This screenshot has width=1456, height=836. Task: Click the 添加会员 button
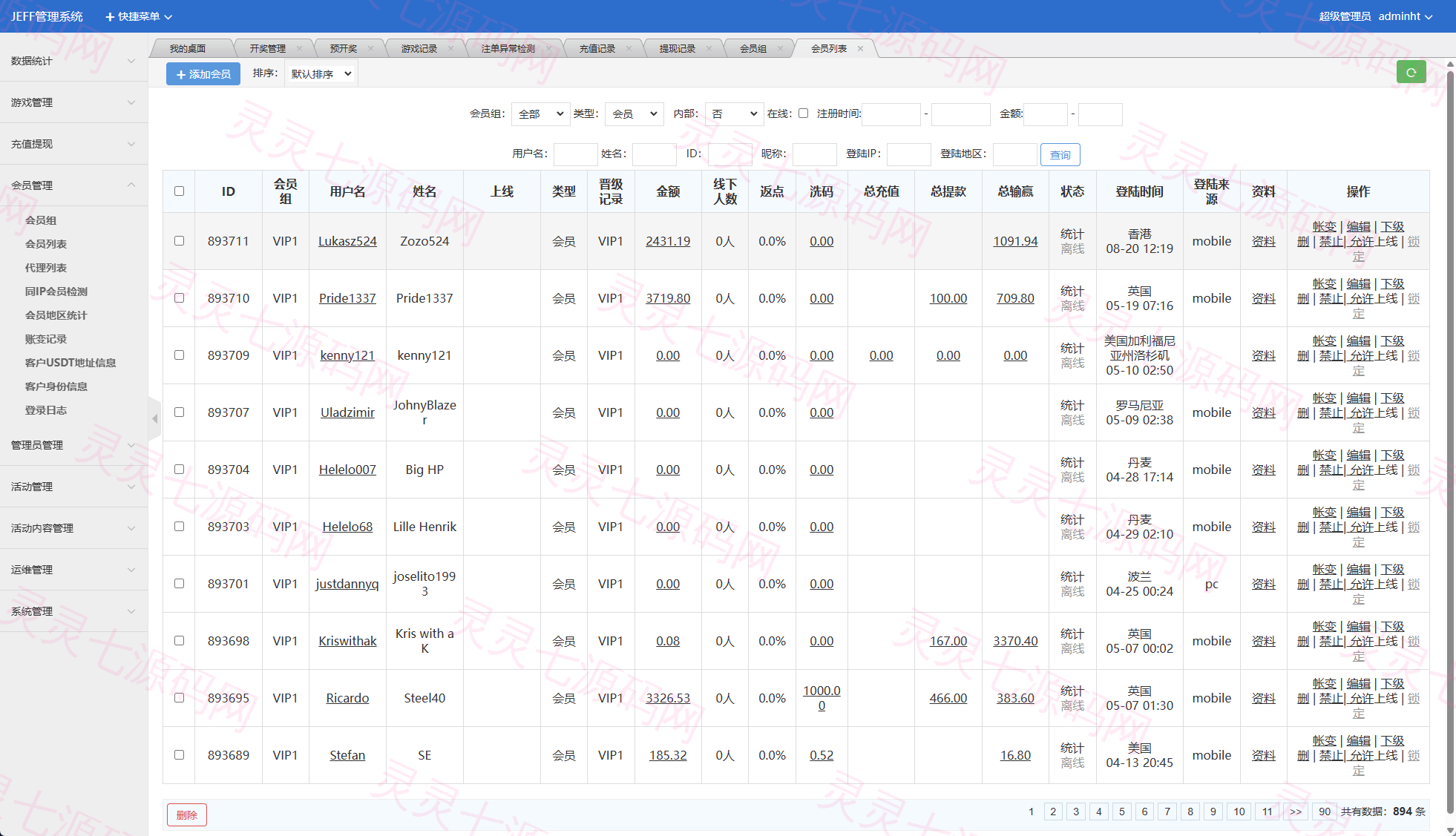(203, 74)
